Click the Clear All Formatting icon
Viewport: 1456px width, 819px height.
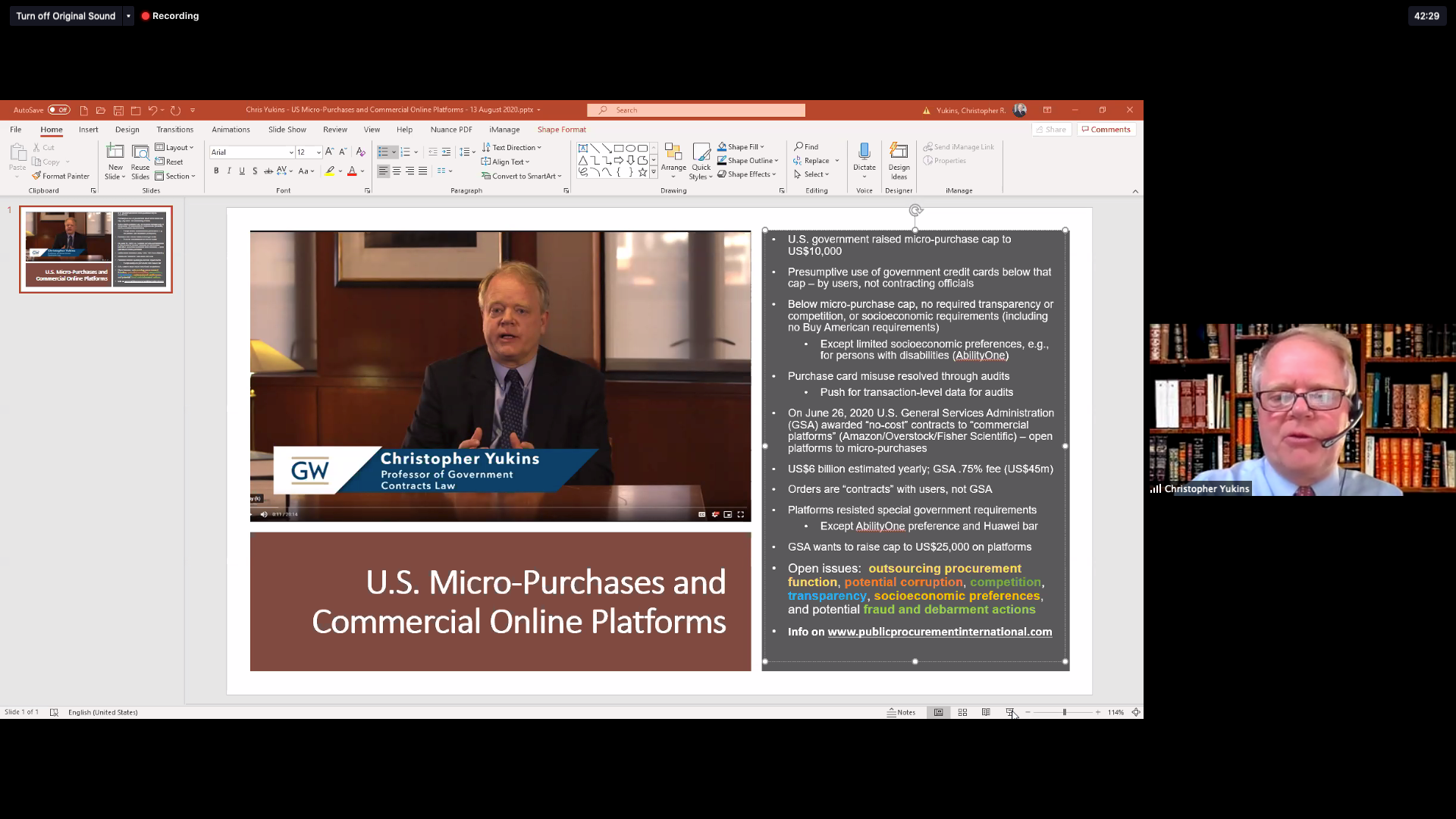(361, 152)
